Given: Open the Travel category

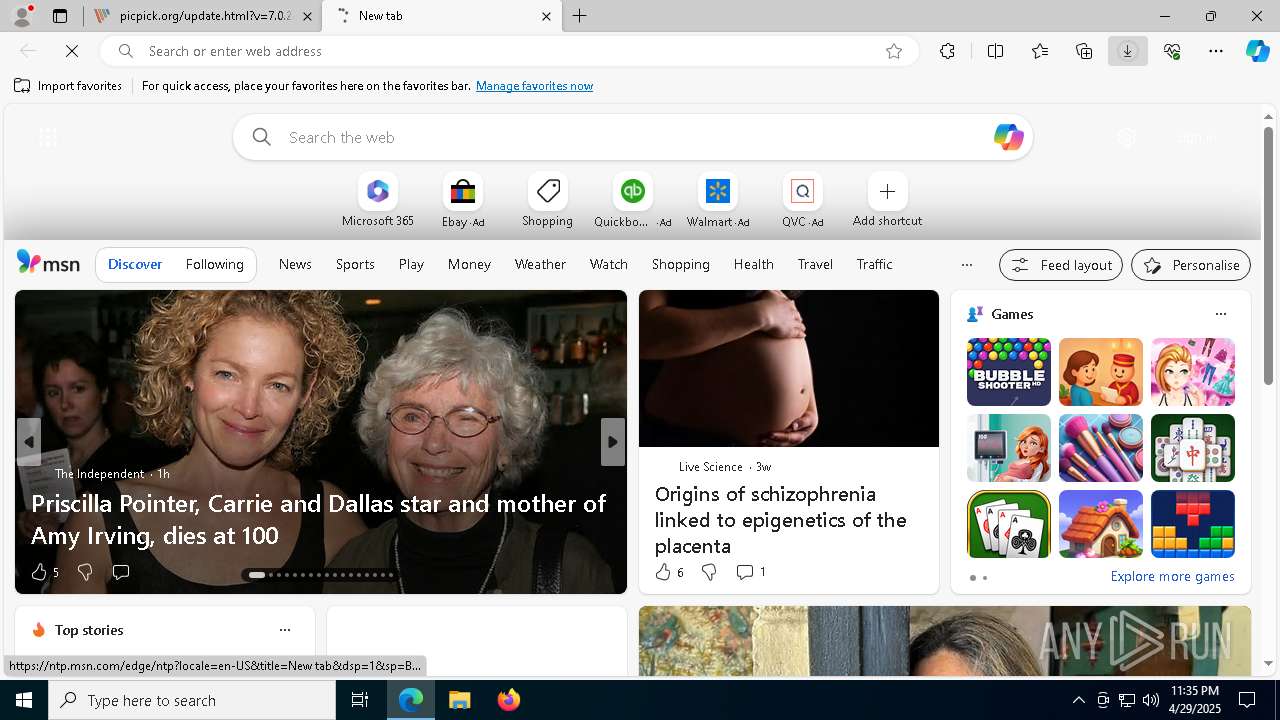Looking at the screenshot, I should point(815,264).
